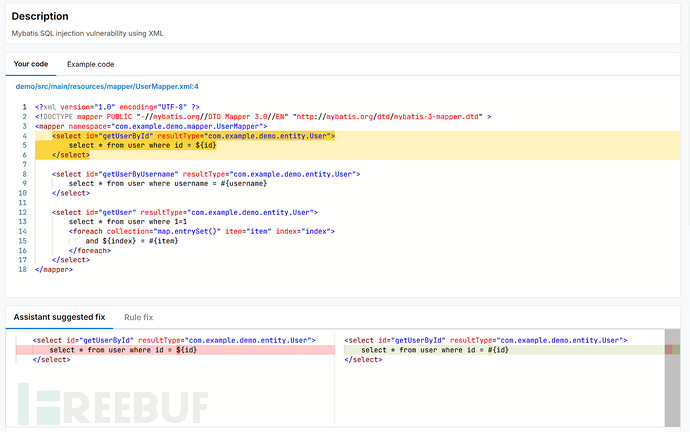The width and height of the screenshot is (690, 432).
Task: Click the green added line containing #{id}
Action: pyautogui.click(x=435, y=350)
